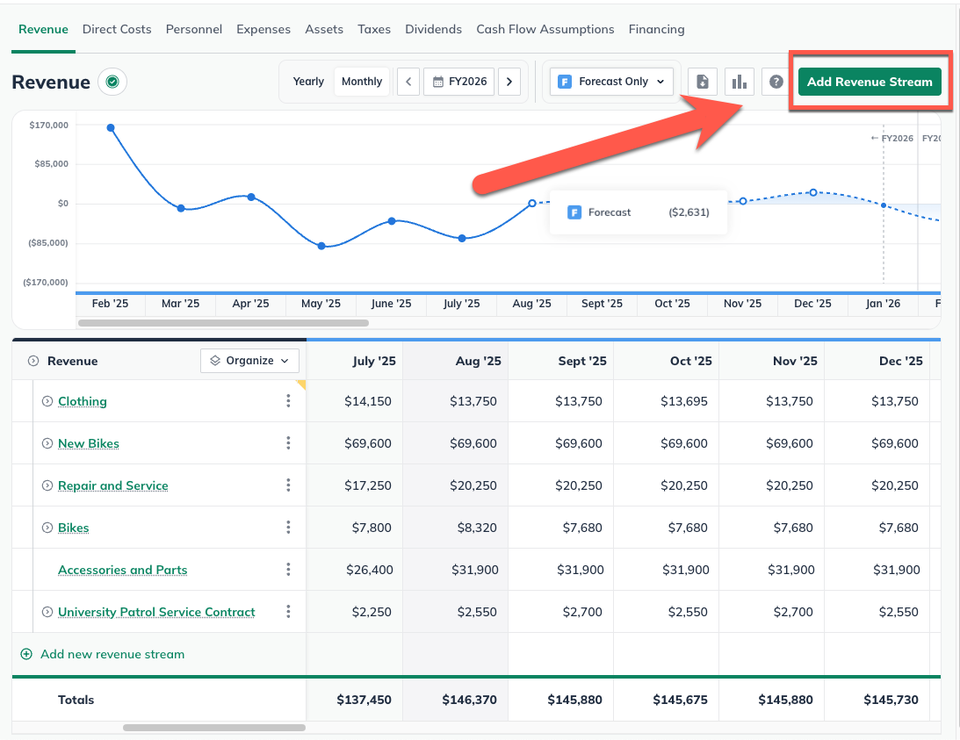Open the Organize dropdown
Image resolution: width=960 pixels, height=740 pixels.
250,361
